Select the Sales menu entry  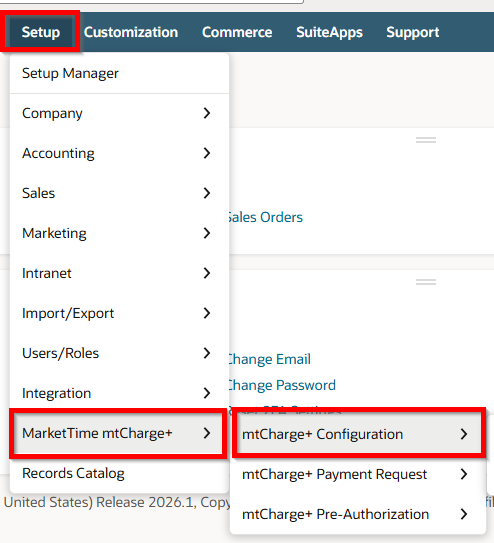click(x=119, y=193)
